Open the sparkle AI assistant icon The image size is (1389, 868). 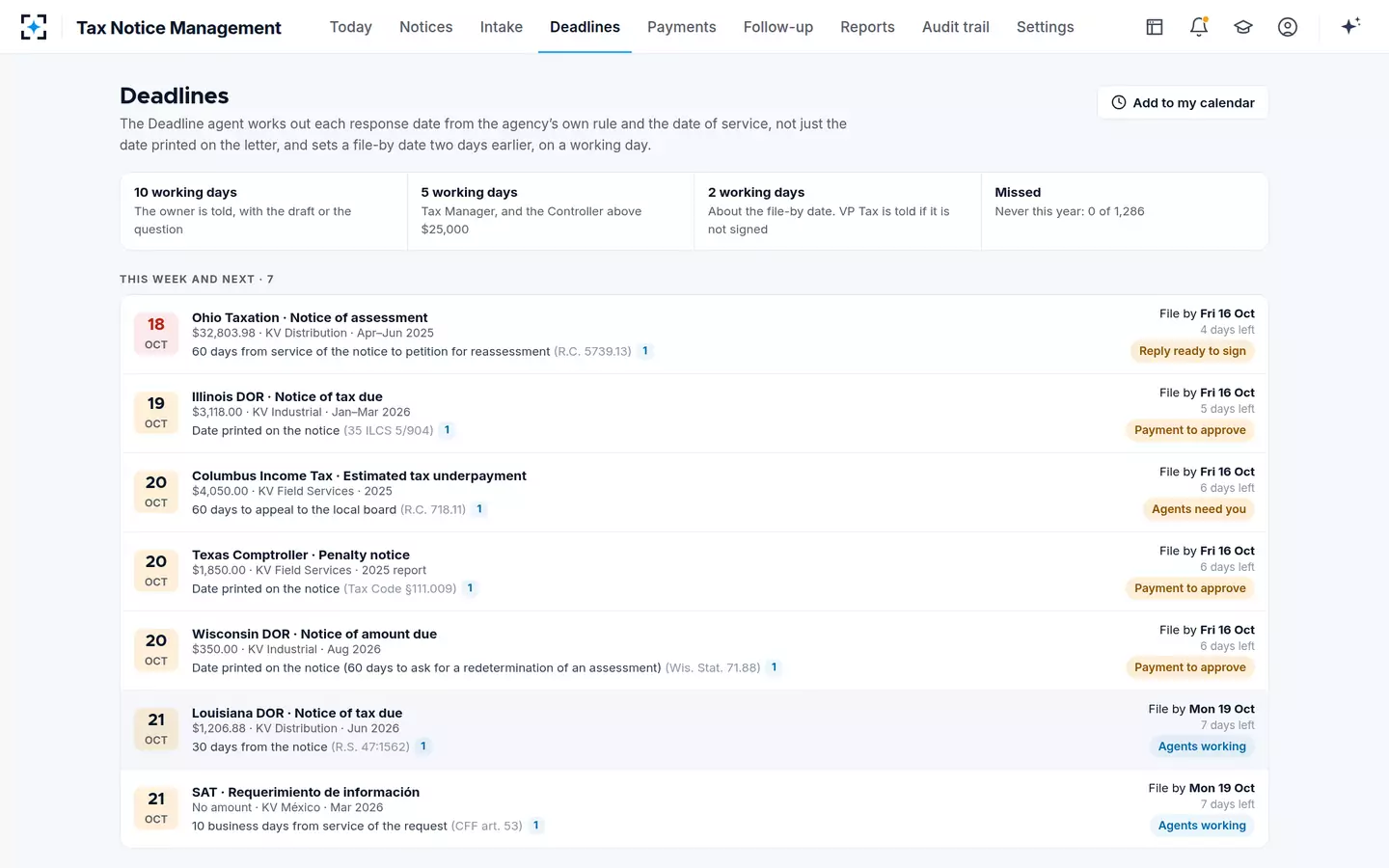coord(1350,26)
